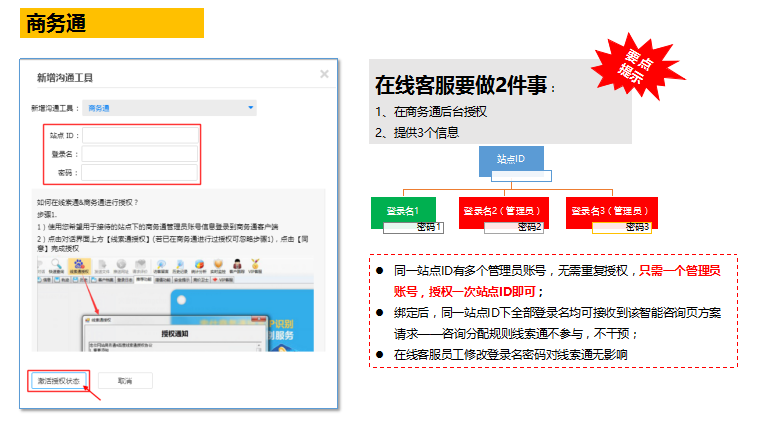
Task: Click the 授权通知 heading
Action: [175, 334]
